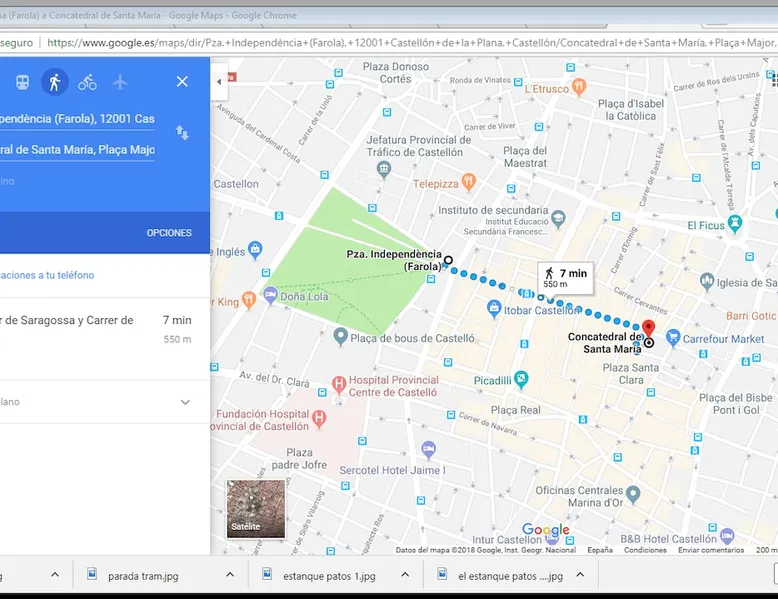
Task: Open the Enviar comentarios footer link
Action: point(711,550)
